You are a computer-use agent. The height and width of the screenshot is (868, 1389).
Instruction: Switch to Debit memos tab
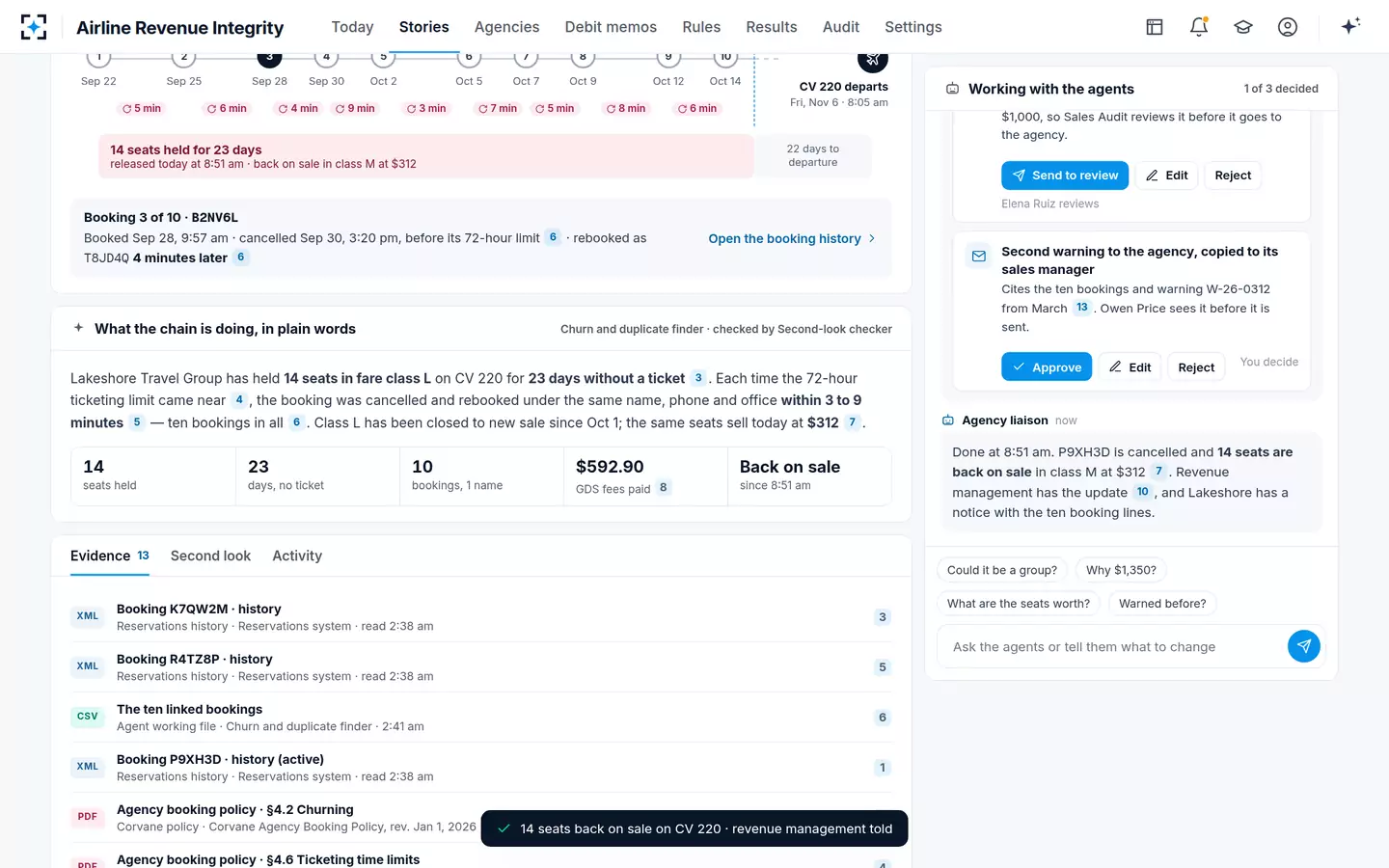click(611, 27)
